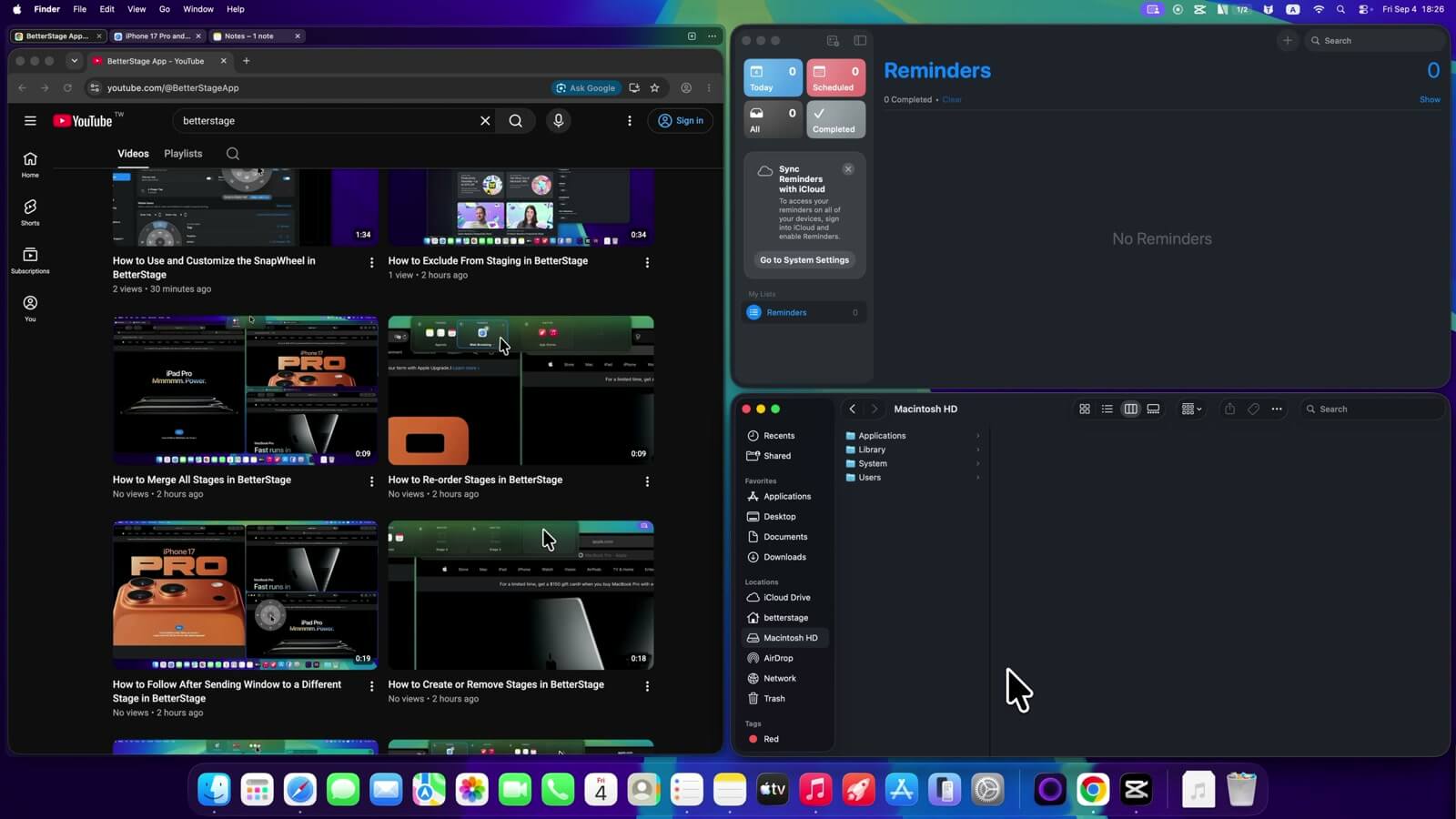Select Completed smart list in Reminders

[835, 119]
